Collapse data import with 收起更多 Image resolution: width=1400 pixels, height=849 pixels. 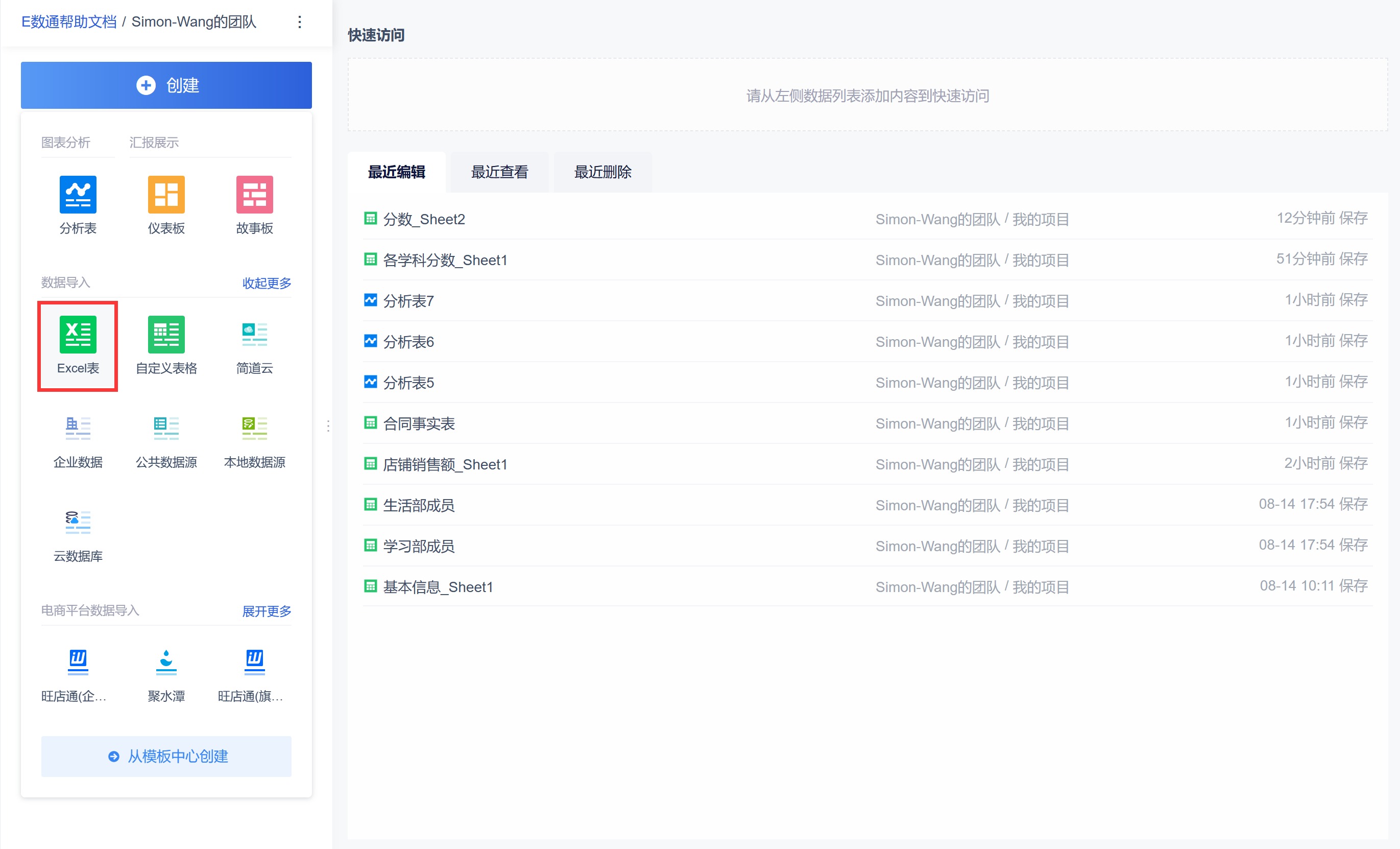[x=267, y=283]
